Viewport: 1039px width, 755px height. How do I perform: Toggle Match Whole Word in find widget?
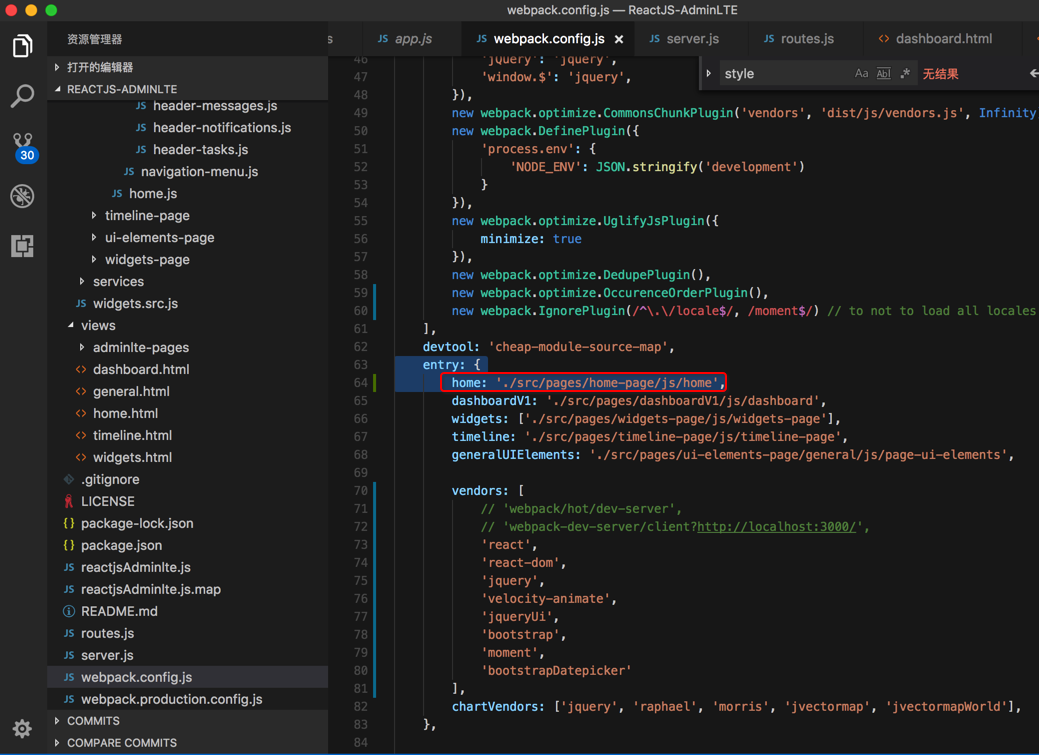point(883,74)
